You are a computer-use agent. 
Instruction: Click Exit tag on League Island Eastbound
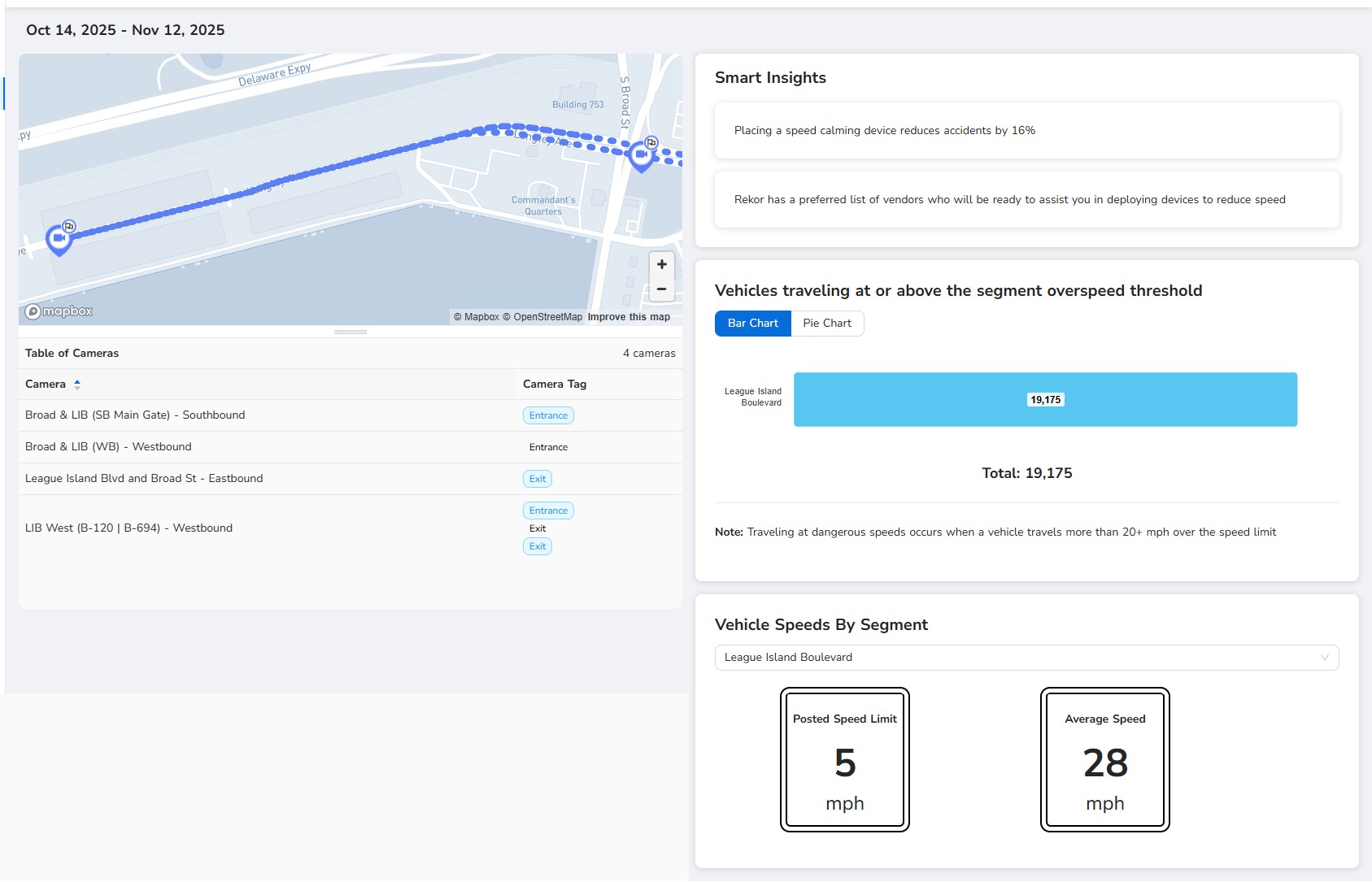(x=537, y=479)
